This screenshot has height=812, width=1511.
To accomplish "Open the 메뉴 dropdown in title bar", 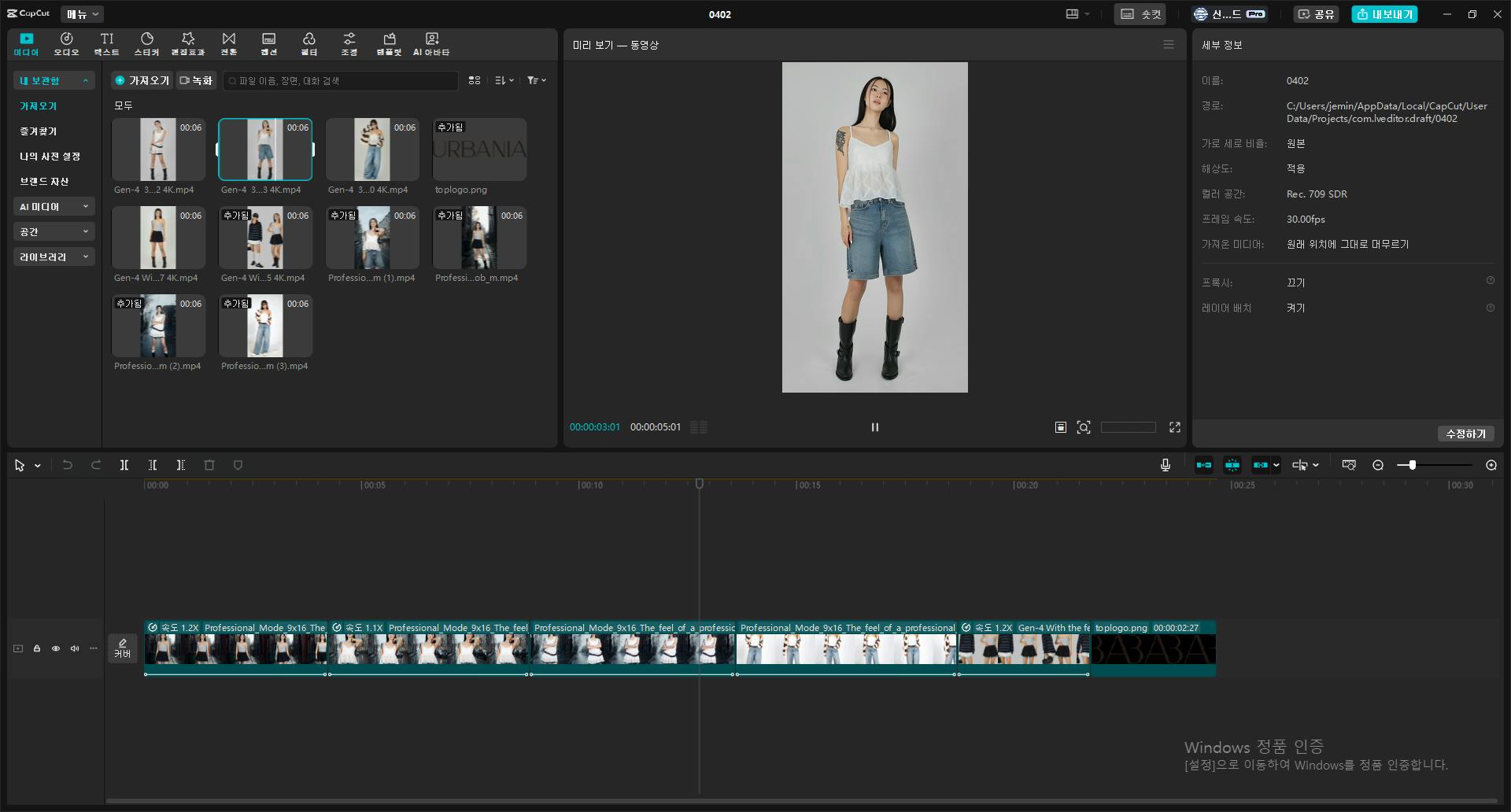I will point(82,14).
